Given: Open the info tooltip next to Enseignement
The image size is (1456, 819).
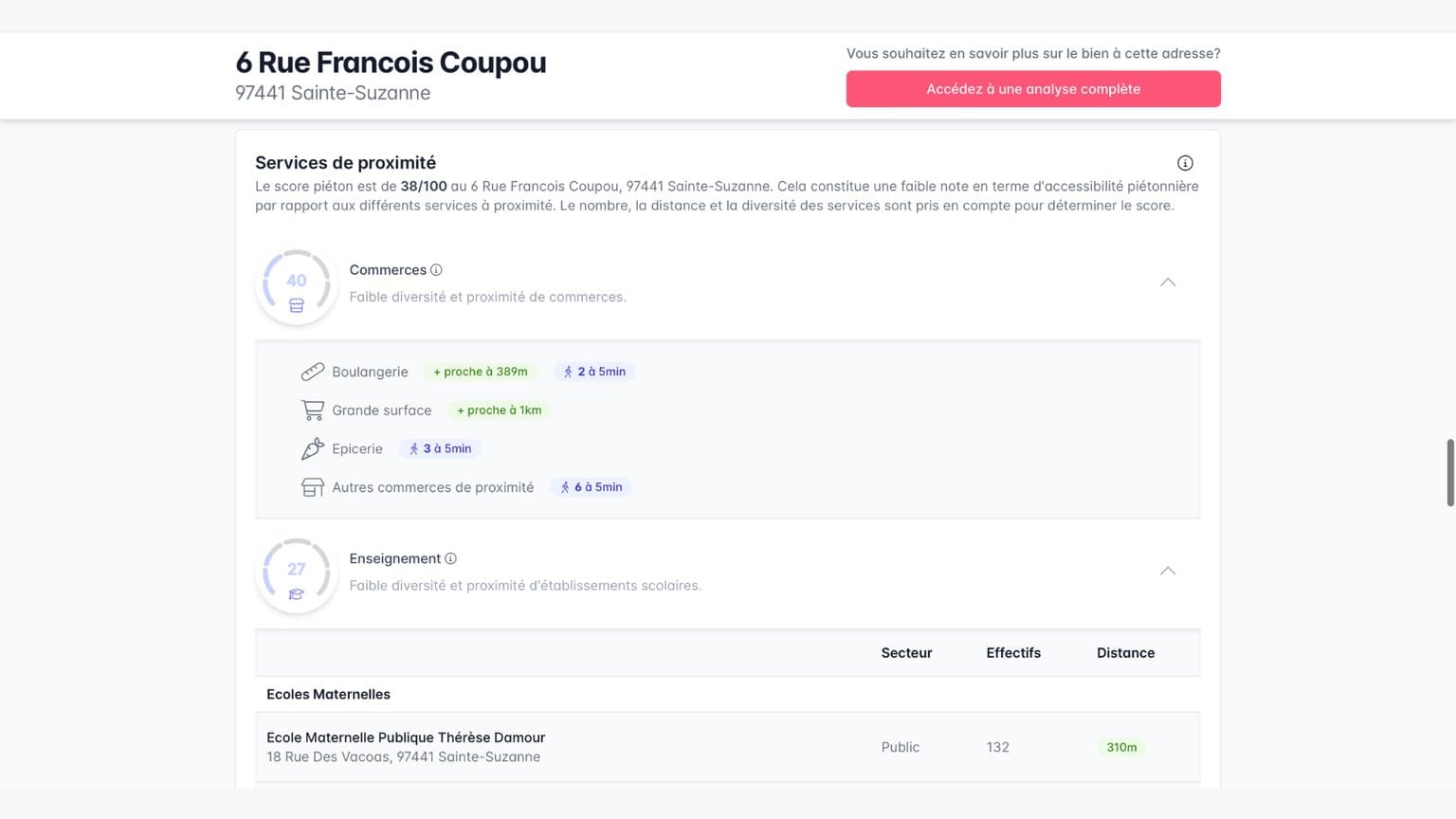Looking at the screenshot, I should point(451,558).
